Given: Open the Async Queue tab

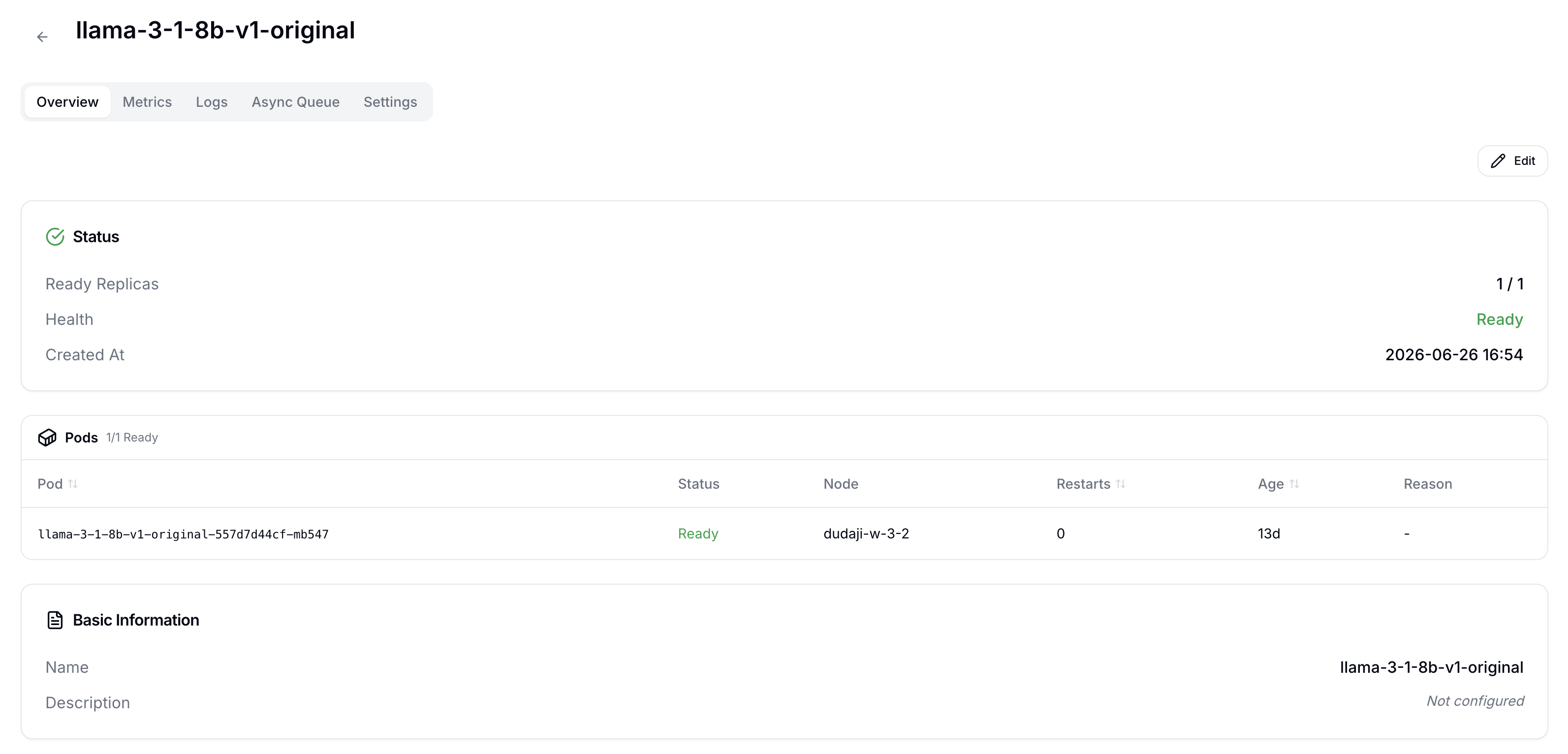Looking at the screenshot, I should [x=296, y=101].
